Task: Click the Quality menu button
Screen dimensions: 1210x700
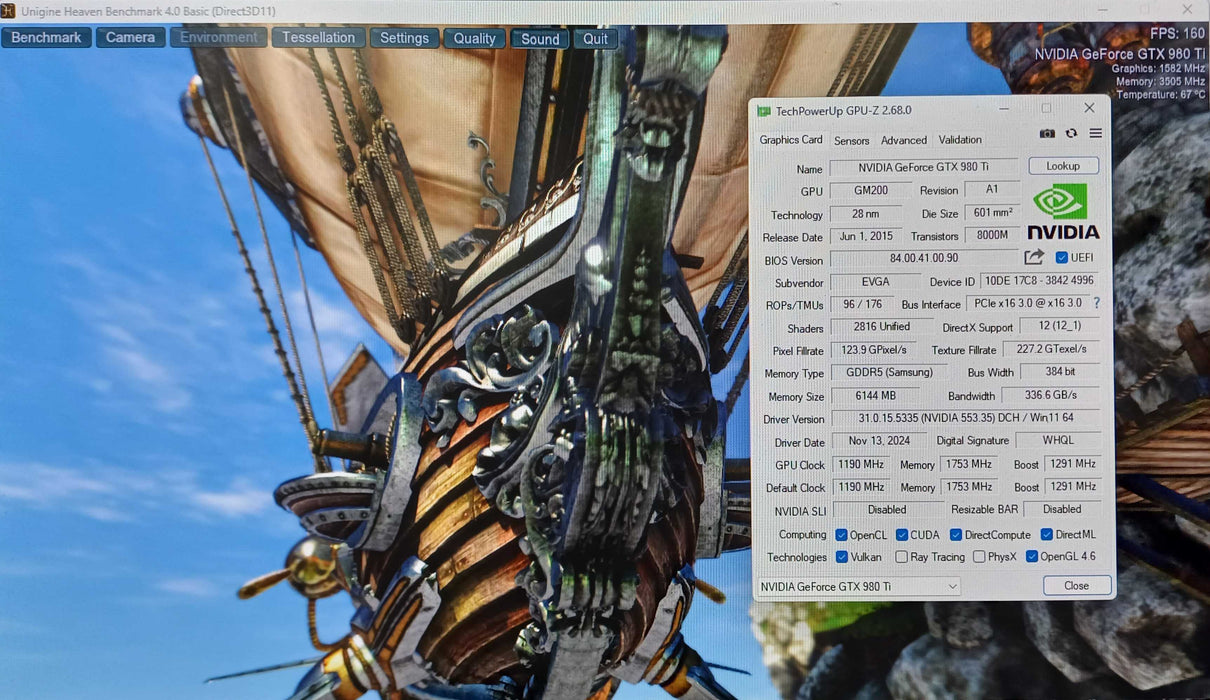Action: click(474, 38)
